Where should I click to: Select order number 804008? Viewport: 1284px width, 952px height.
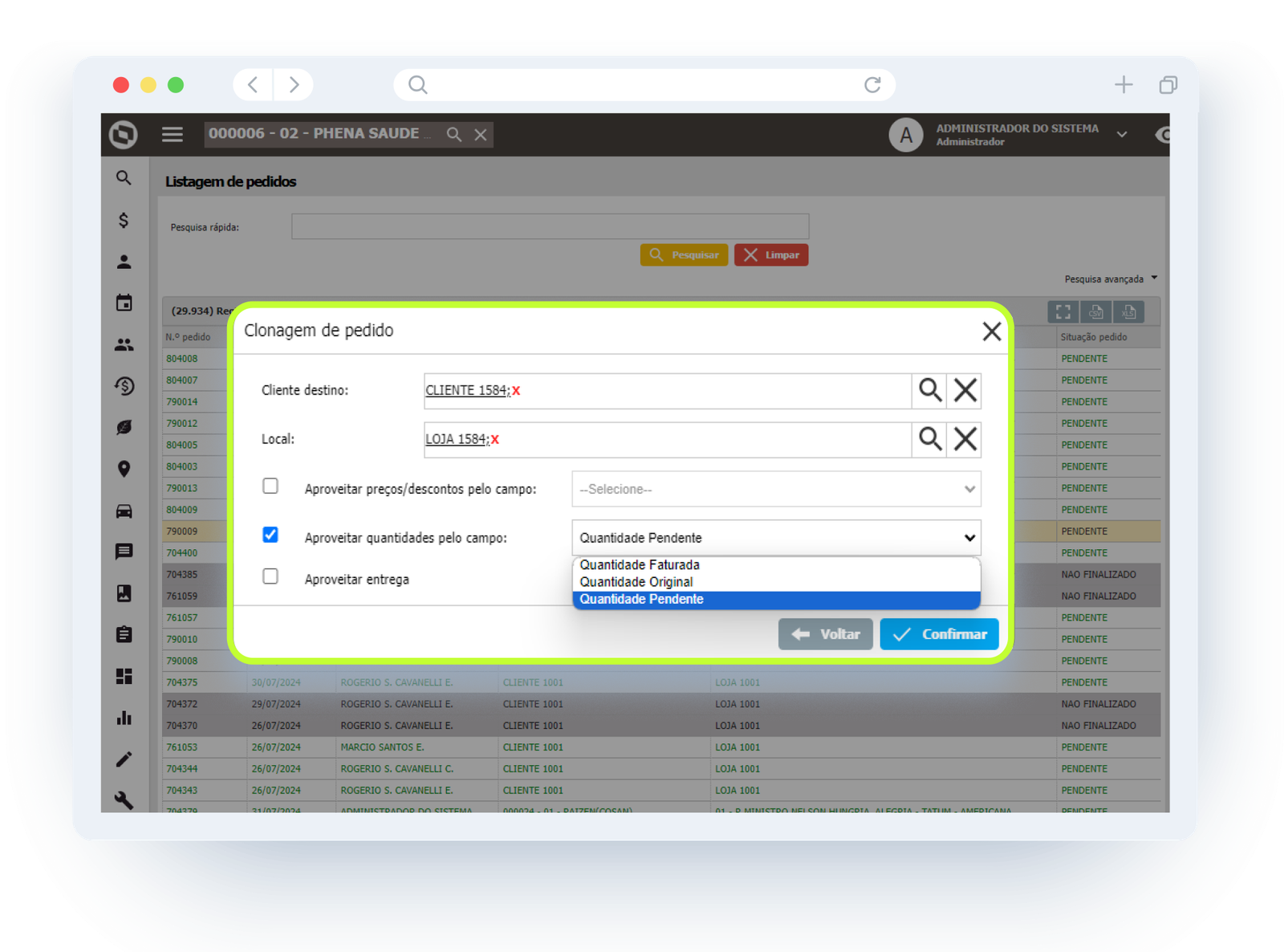click(x=182, y=359)
